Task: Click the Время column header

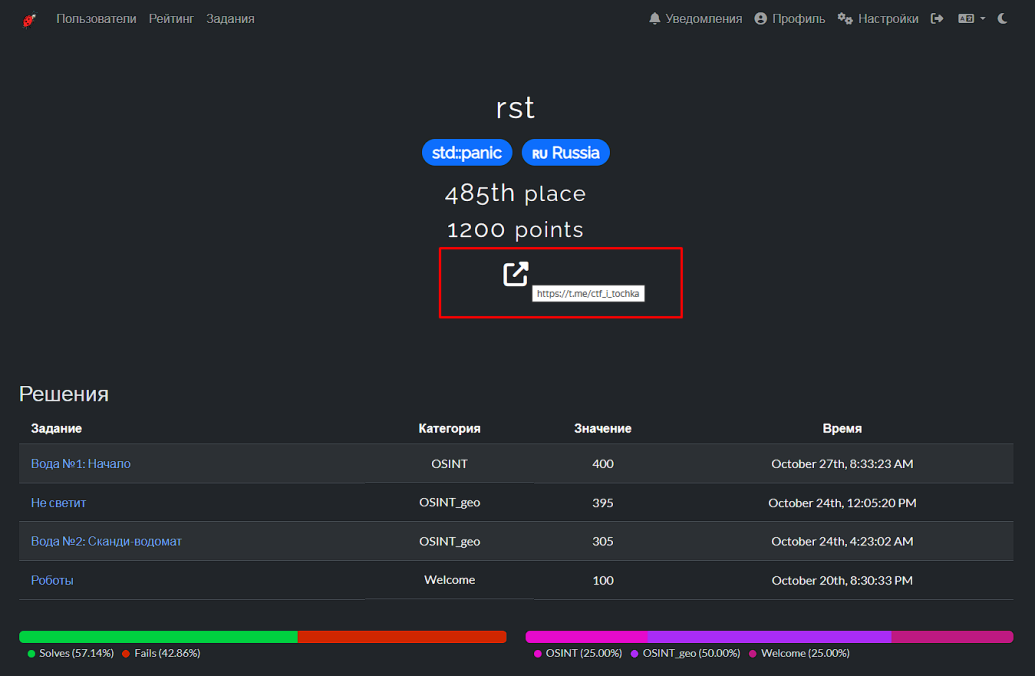Action: point(842,428)
